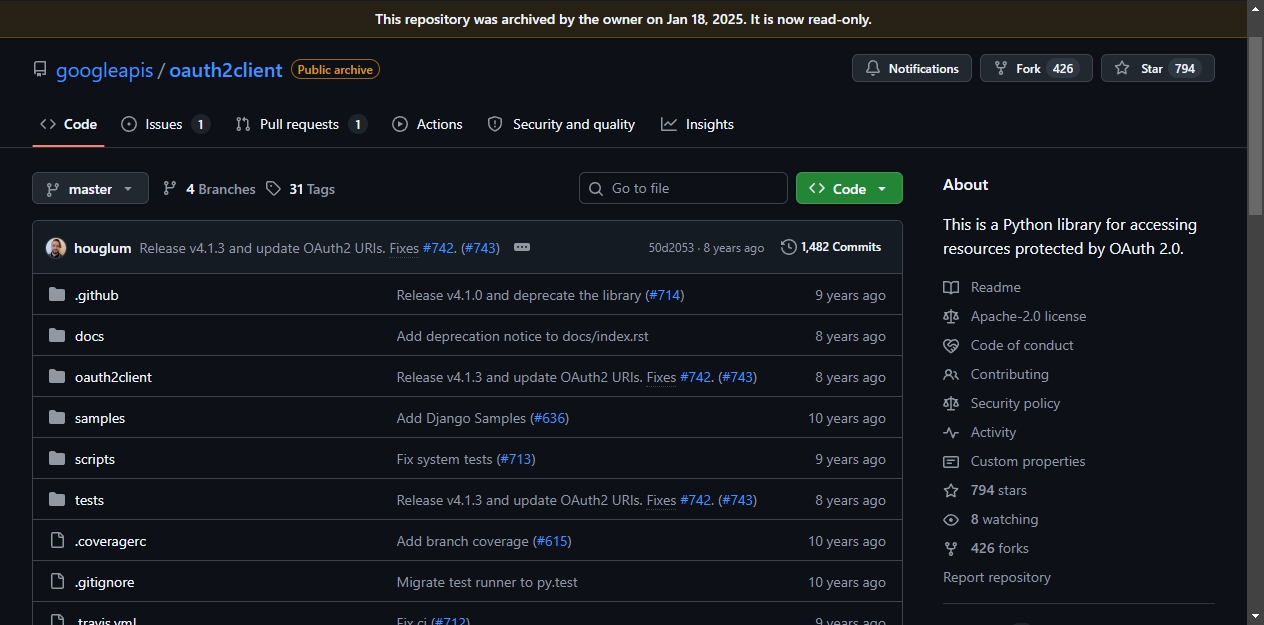Open the oauth2client repository link
The width and height of the screenshot is (1264, 625).
[226, 70]
